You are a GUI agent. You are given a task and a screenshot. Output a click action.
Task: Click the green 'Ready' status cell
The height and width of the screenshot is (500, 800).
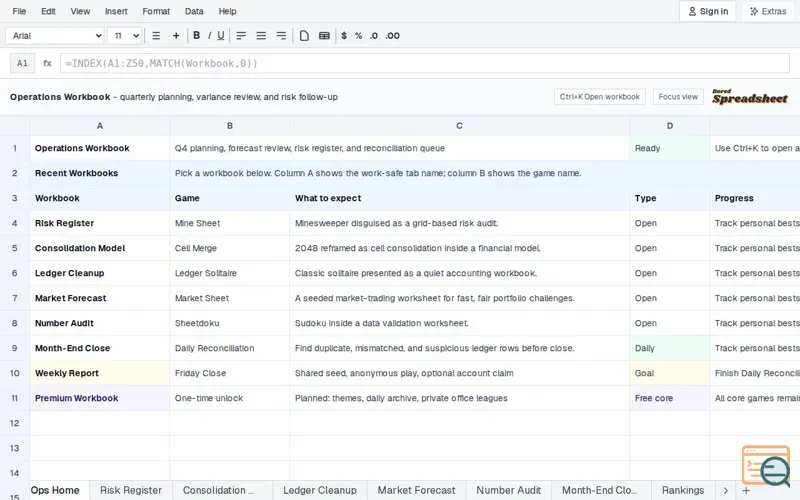(669, 148)
